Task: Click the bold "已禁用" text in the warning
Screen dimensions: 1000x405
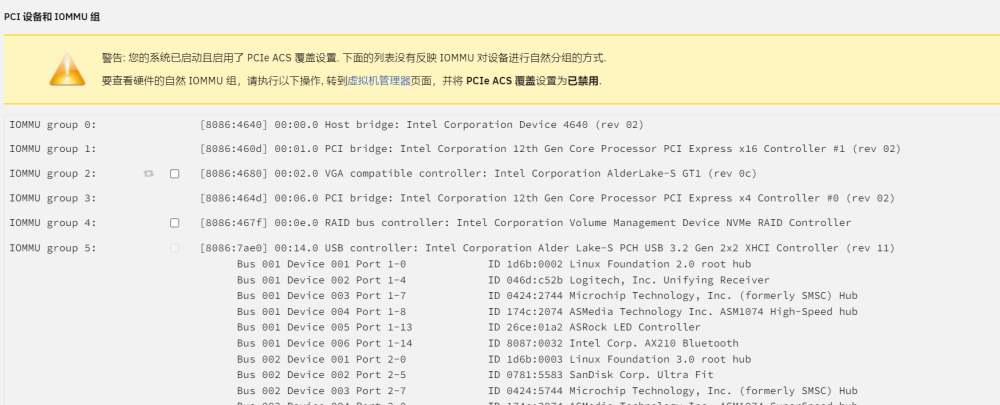Action: pos(584,81)
